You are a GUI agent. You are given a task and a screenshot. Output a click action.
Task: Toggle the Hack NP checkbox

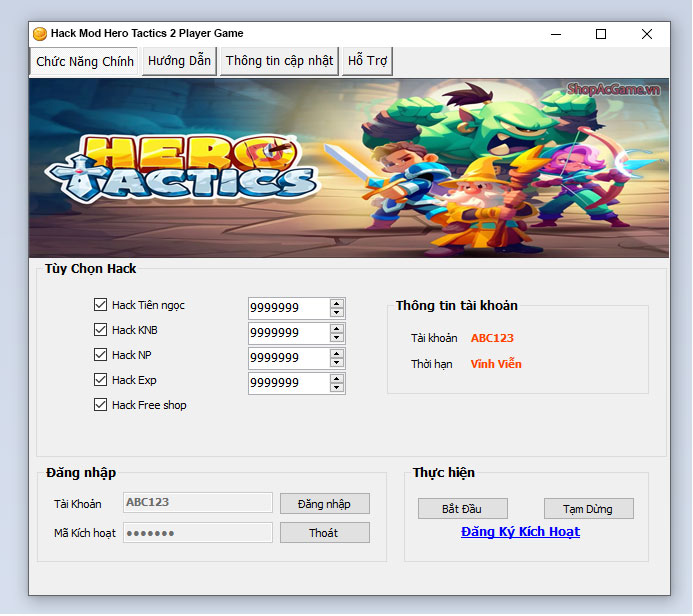[x=100, y=355]
